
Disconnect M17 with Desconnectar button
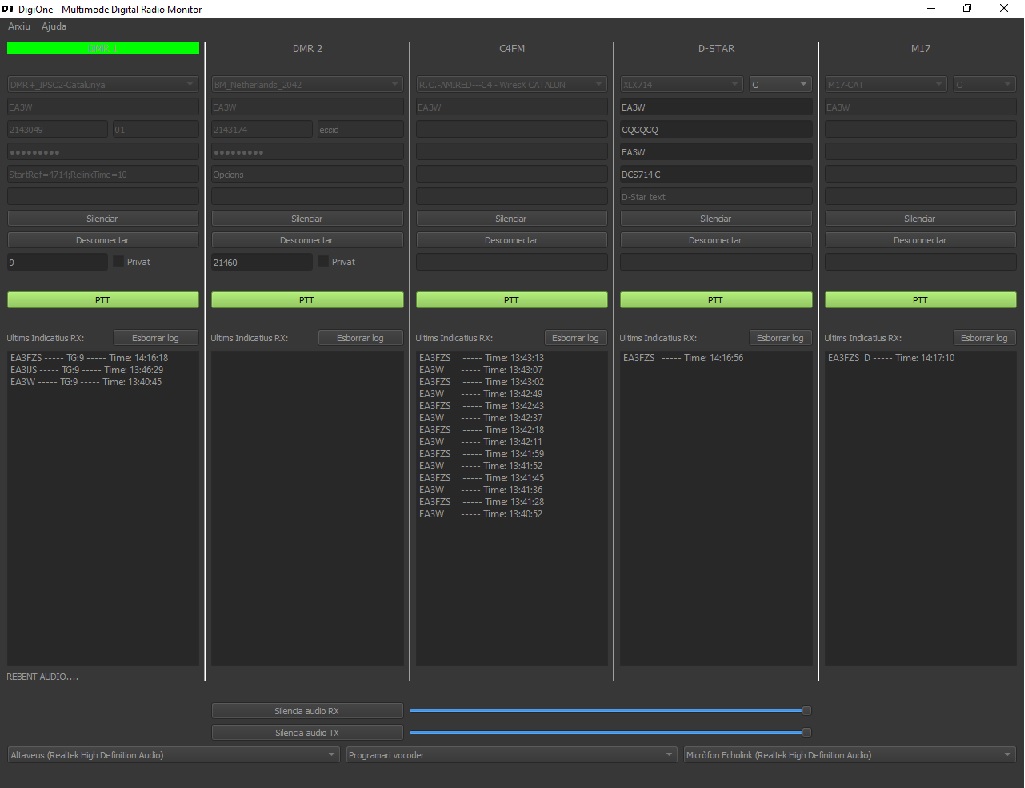[x=920, y=240]
